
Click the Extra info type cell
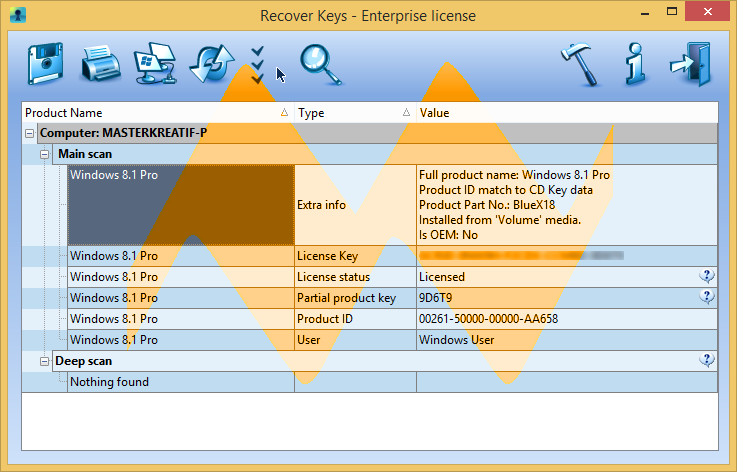point(355,205)
